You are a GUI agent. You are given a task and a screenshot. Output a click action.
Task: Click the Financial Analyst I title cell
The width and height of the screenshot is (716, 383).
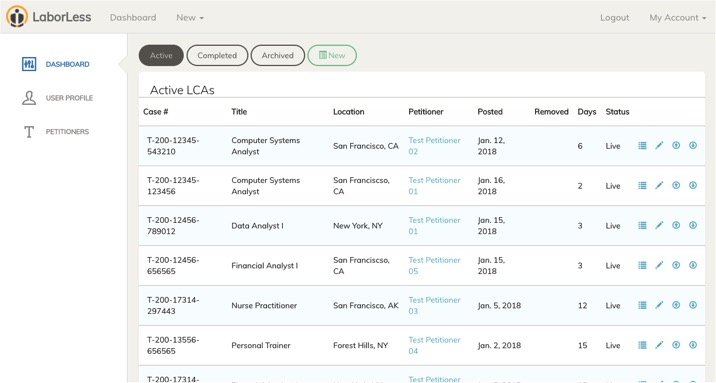pos(264,265)
